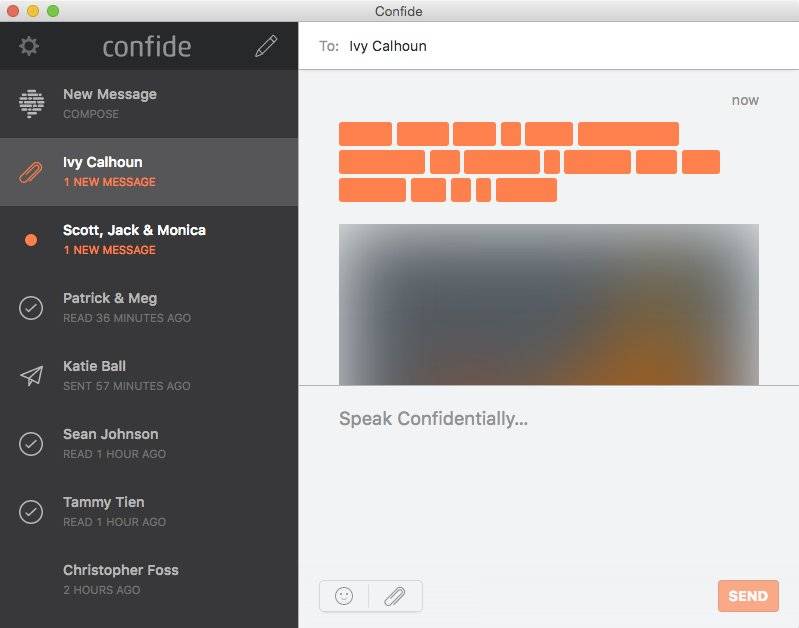Image resolution: width=799 pixels, height=628 pixels.
Task: Click the paperclip icon beside Ivy Calhoun
Action: (31, 171)
